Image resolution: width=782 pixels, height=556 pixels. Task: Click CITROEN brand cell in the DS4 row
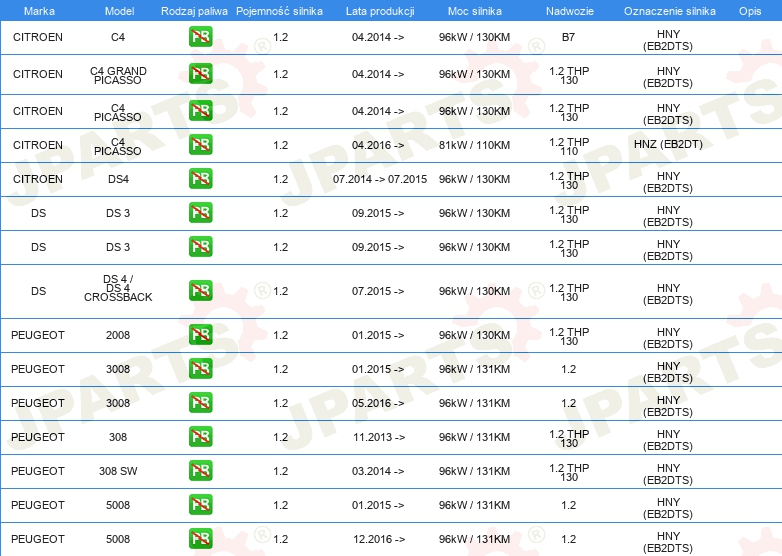38,179
